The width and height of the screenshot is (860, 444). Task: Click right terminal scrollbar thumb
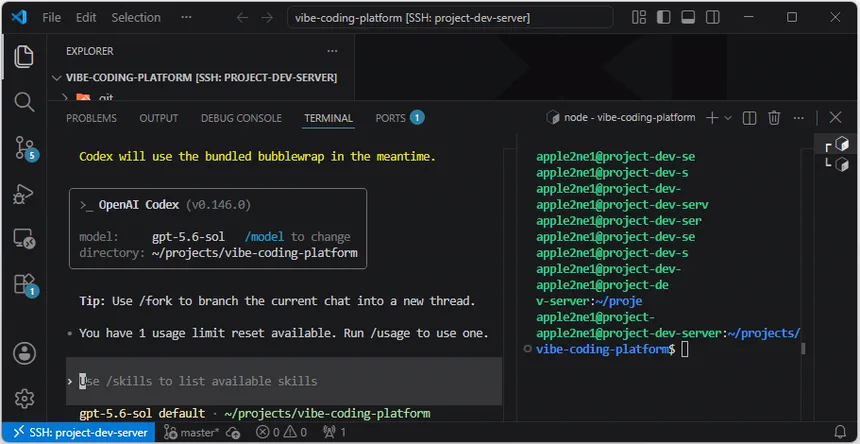point(803,349)
